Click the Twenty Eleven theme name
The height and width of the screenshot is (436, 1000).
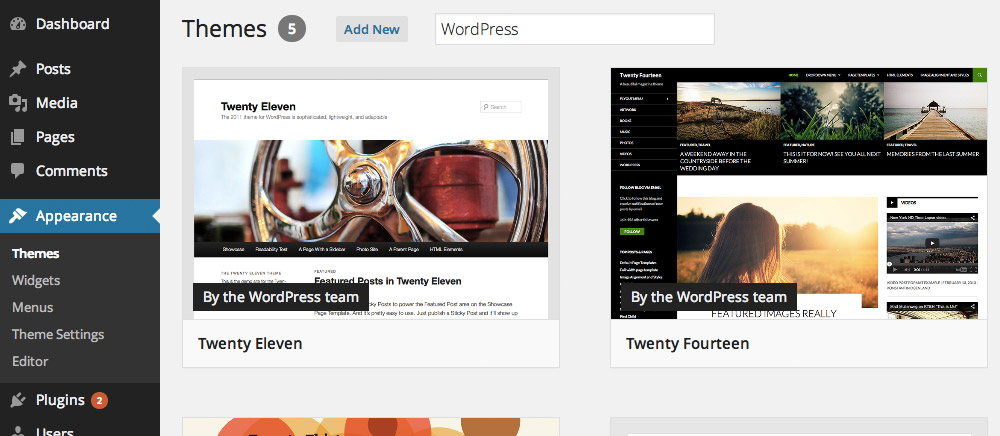250,344
